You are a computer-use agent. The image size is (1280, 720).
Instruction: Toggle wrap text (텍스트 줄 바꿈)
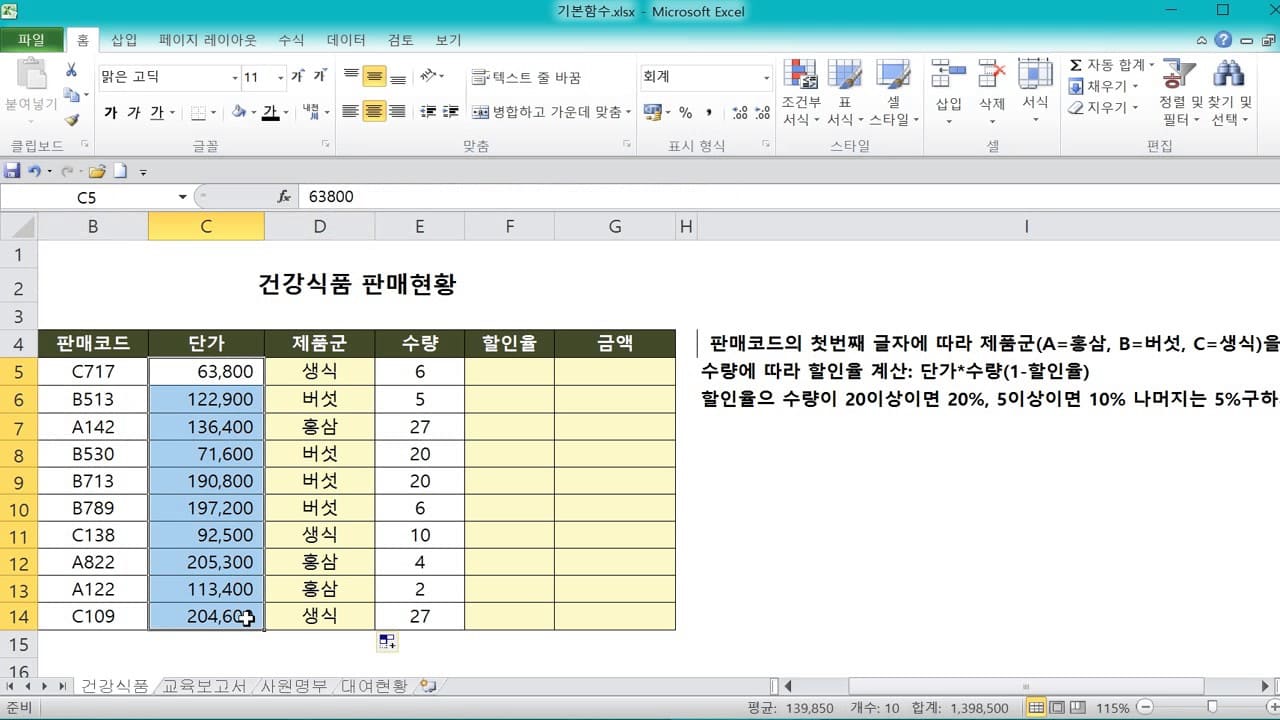tap(526, 77)
